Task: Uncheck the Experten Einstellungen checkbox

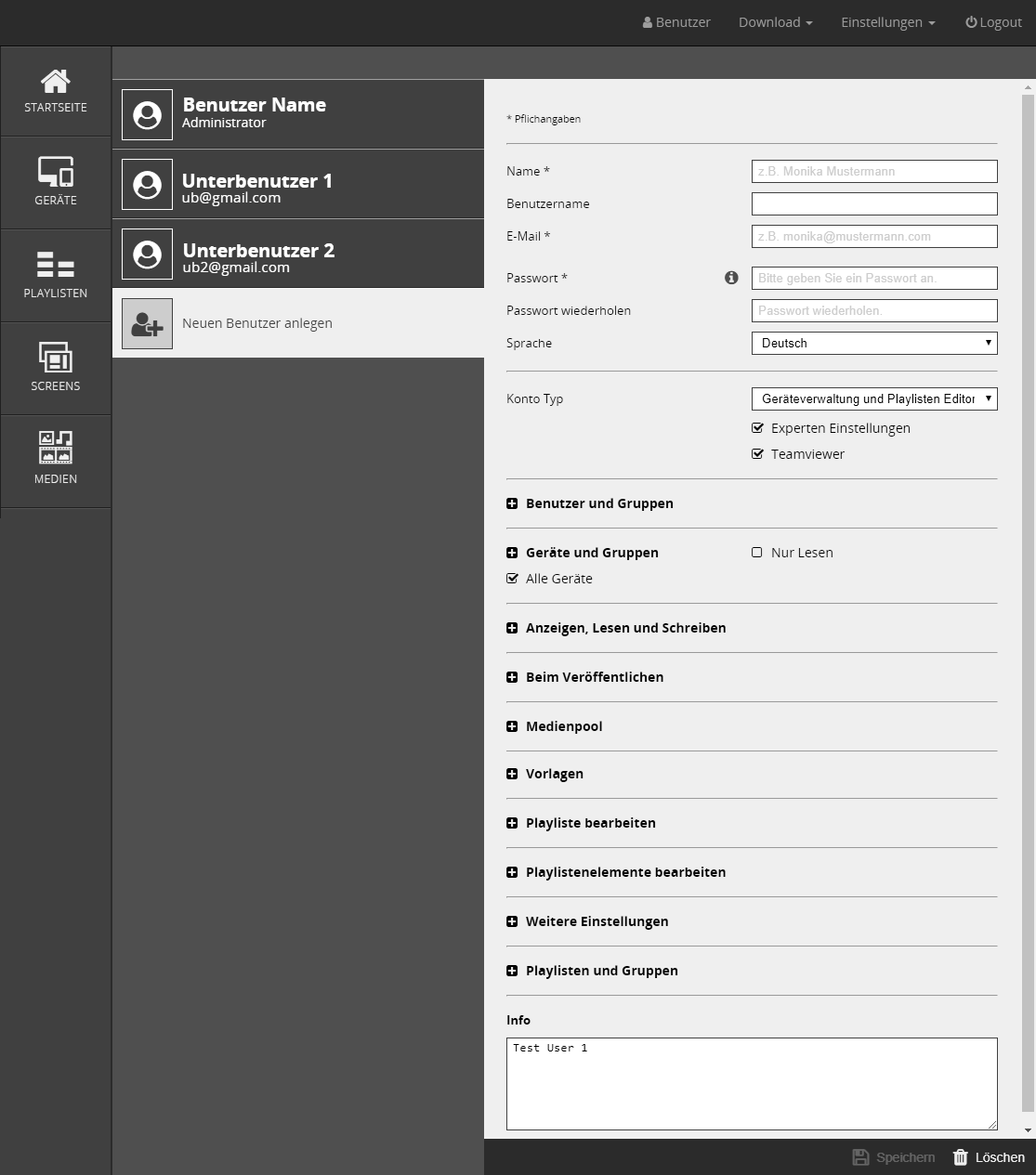Action: tap(757, 428)
